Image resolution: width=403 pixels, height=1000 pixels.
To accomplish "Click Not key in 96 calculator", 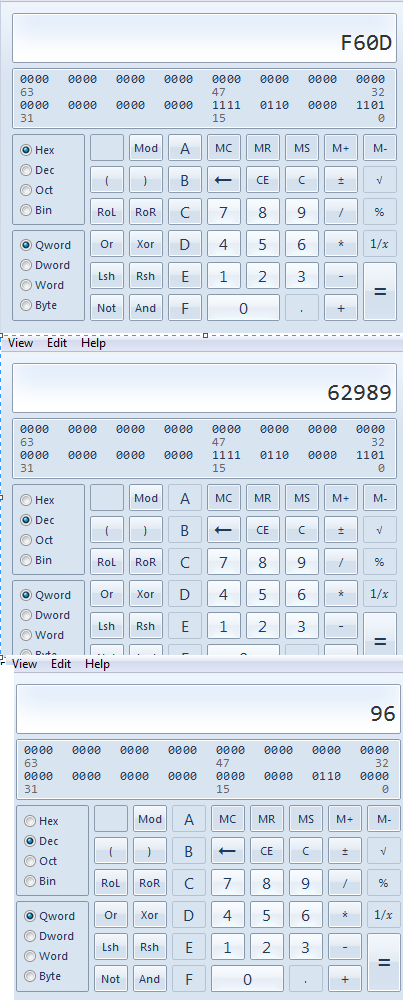I will 111,978.
